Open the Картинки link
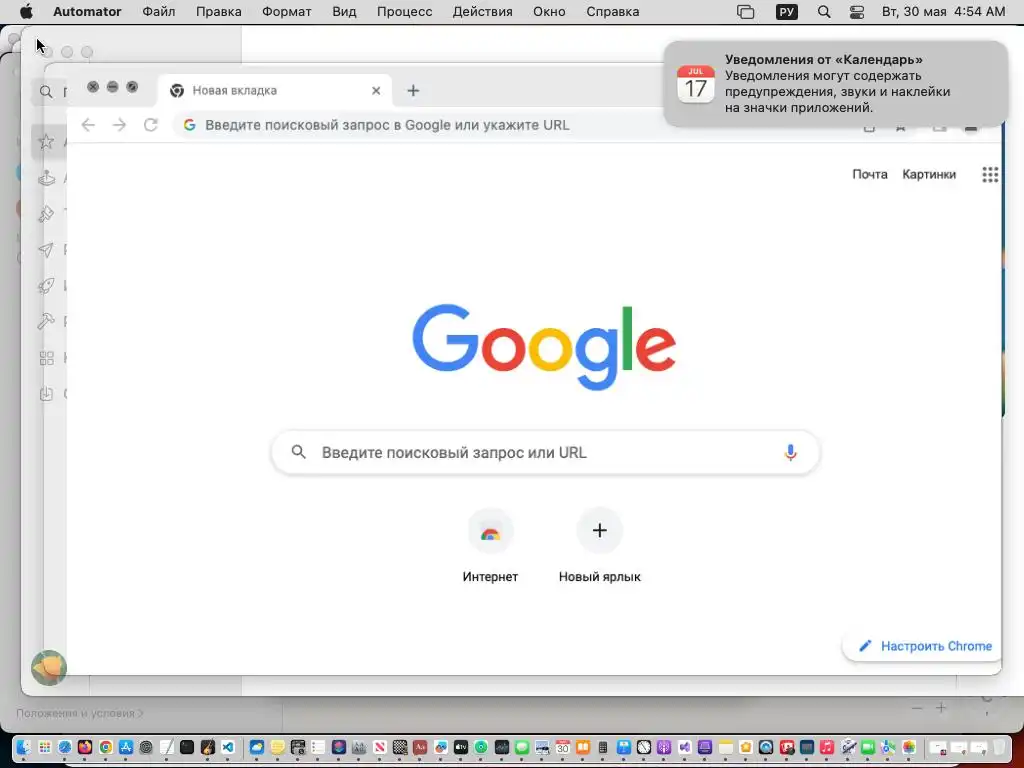The width and height of the screenshot is (1024, 768). point(929,174)
